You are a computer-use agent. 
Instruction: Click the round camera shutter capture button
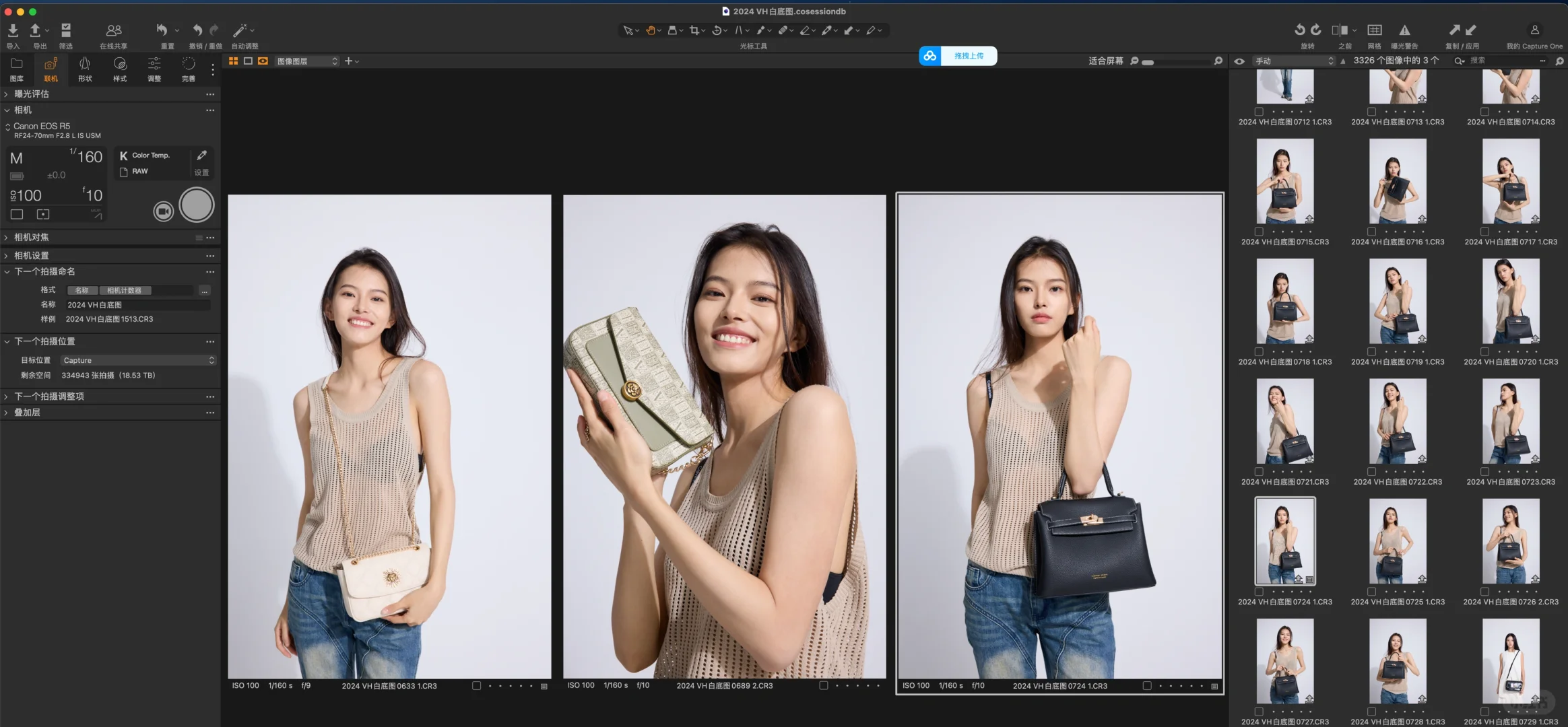197,205
